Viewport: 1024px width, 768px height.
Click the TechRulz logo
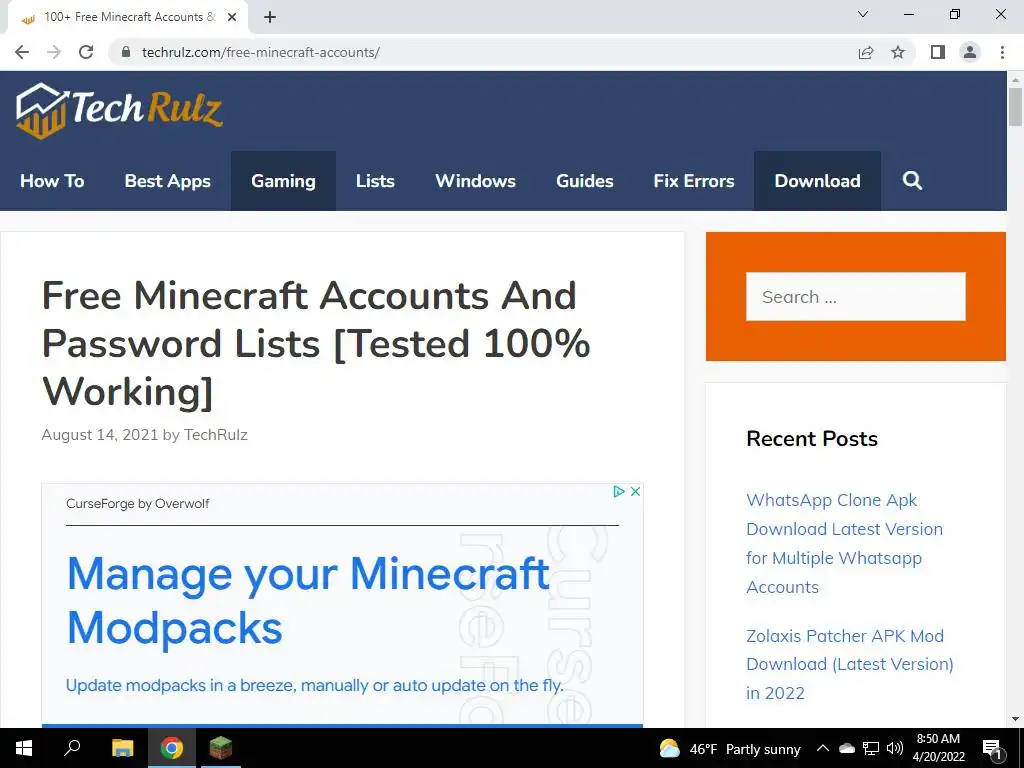120,110
